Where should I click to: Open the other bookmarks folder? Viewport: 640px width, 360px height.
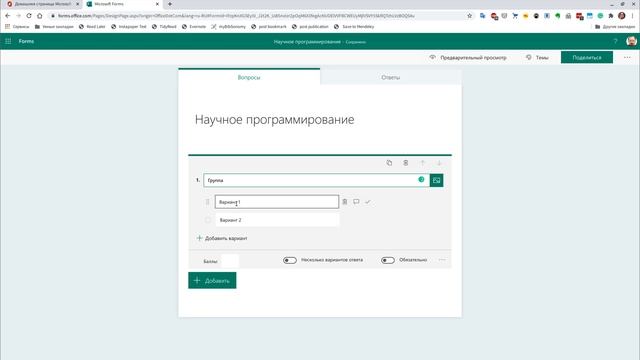[x=615, y=27]
